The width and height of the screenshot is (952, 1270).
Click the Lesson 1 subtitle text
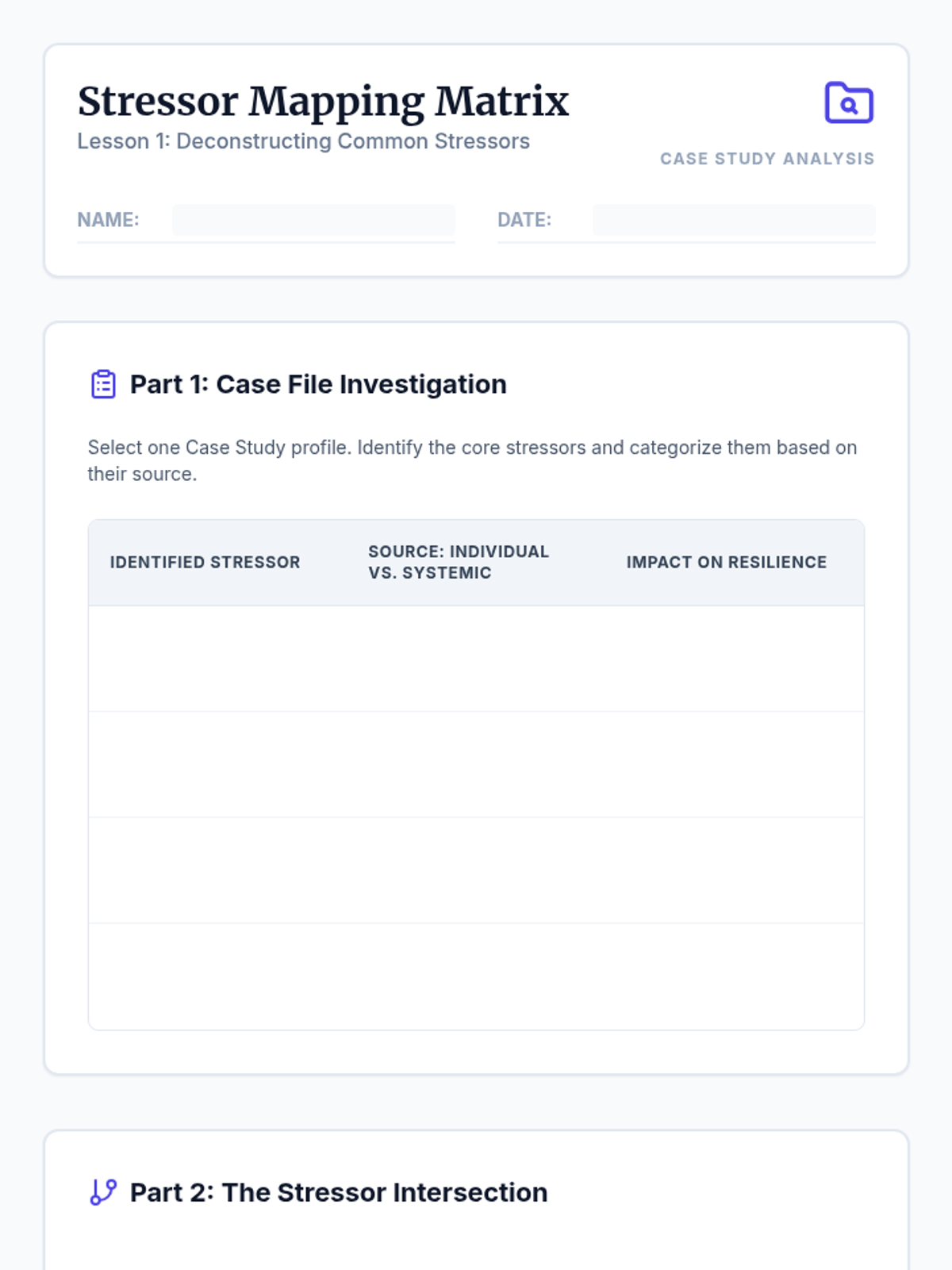(x=303, y=141)
